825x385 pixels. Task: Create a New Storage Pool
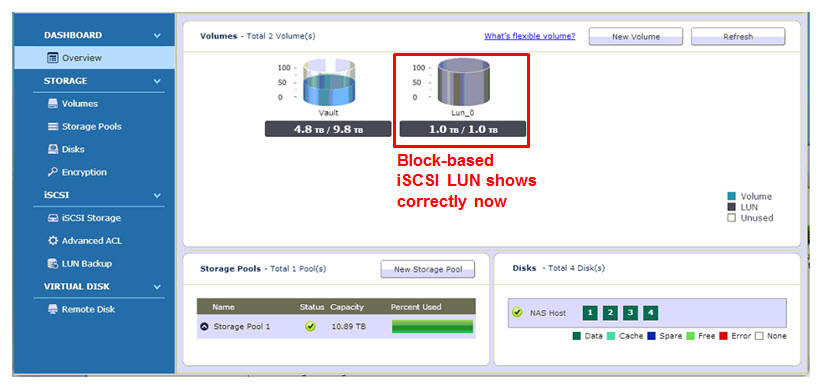click(428, 269)
